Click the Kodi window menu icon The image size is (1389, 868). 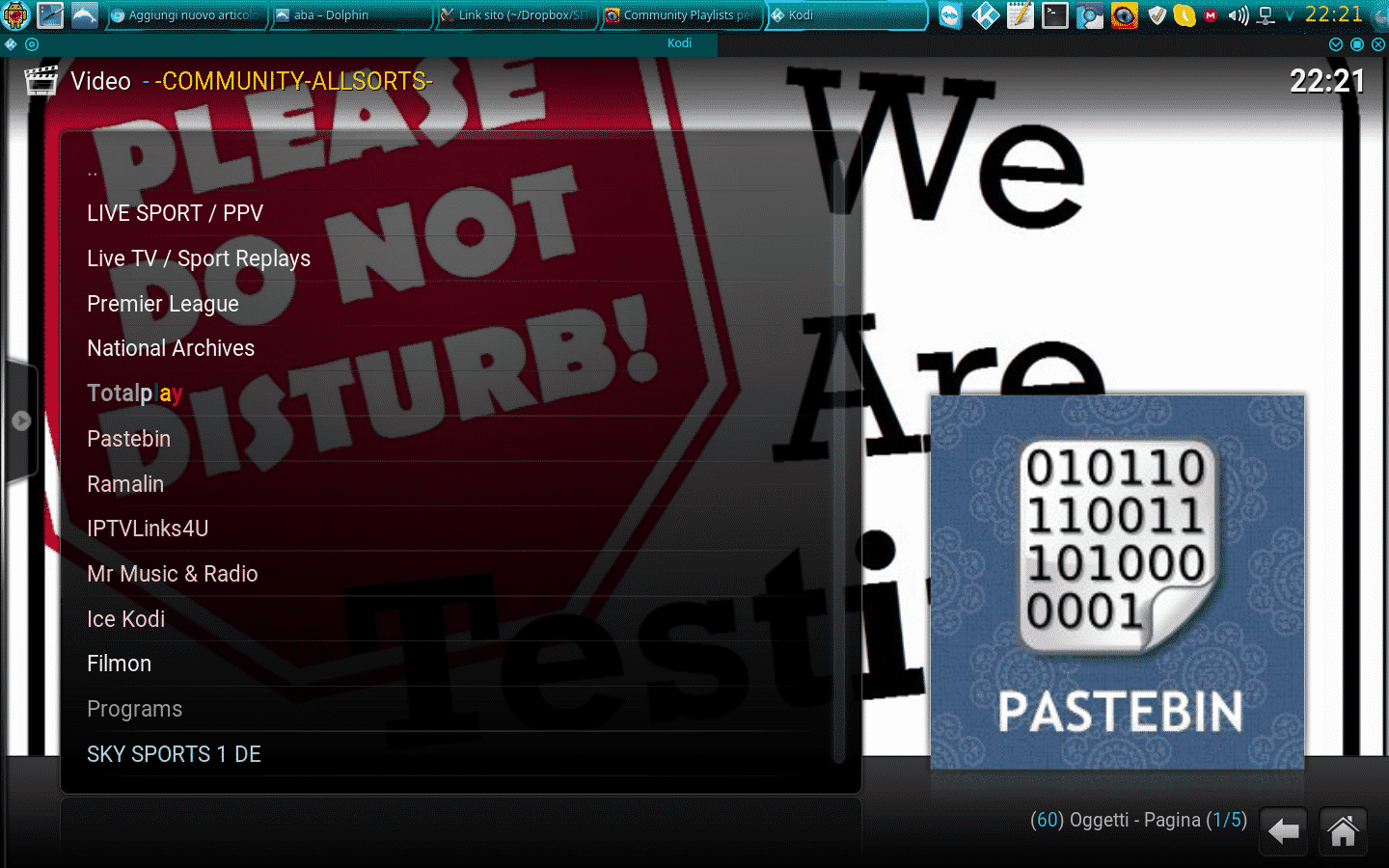11,44
